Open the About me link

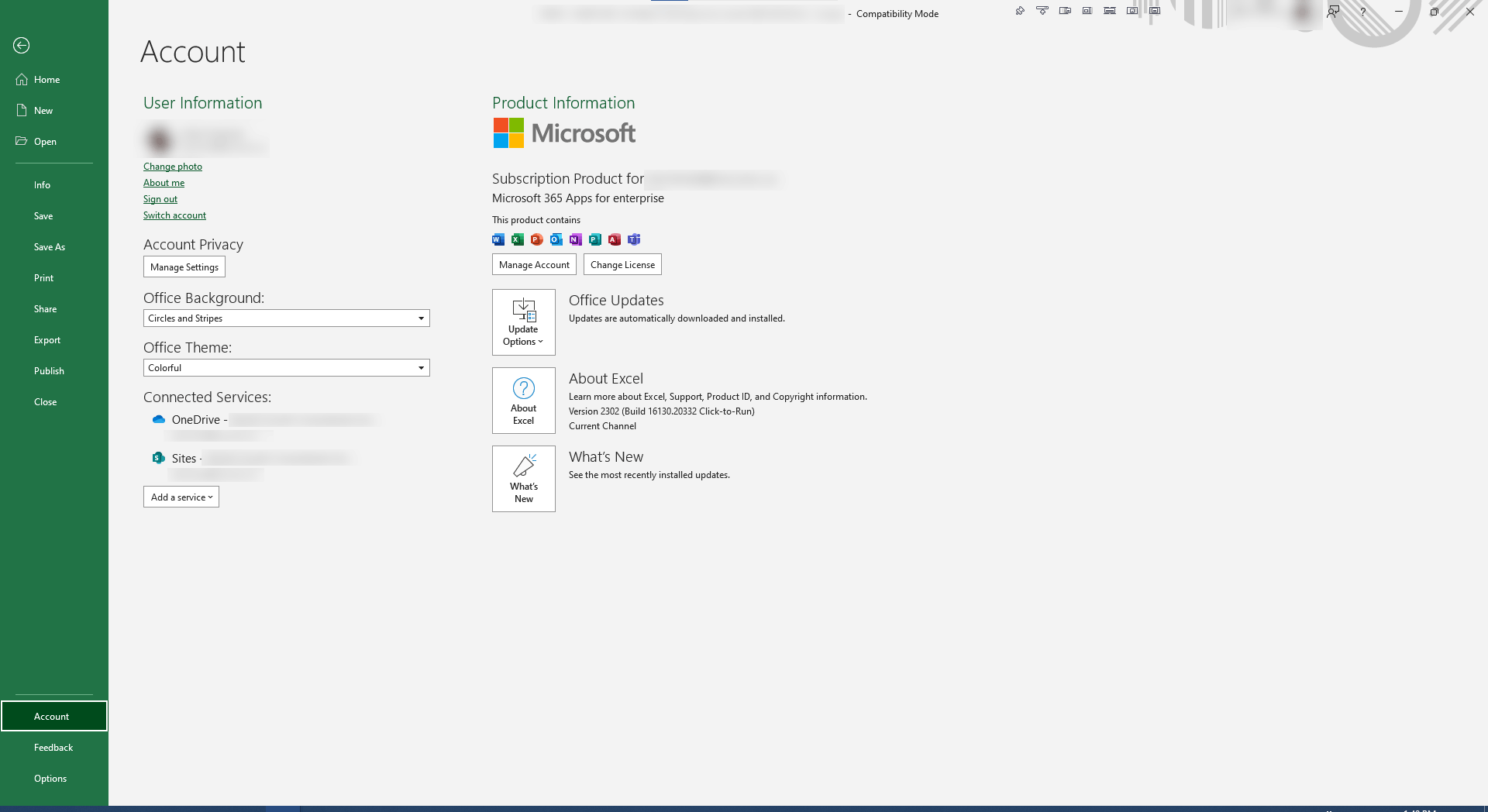click(164, 183)
